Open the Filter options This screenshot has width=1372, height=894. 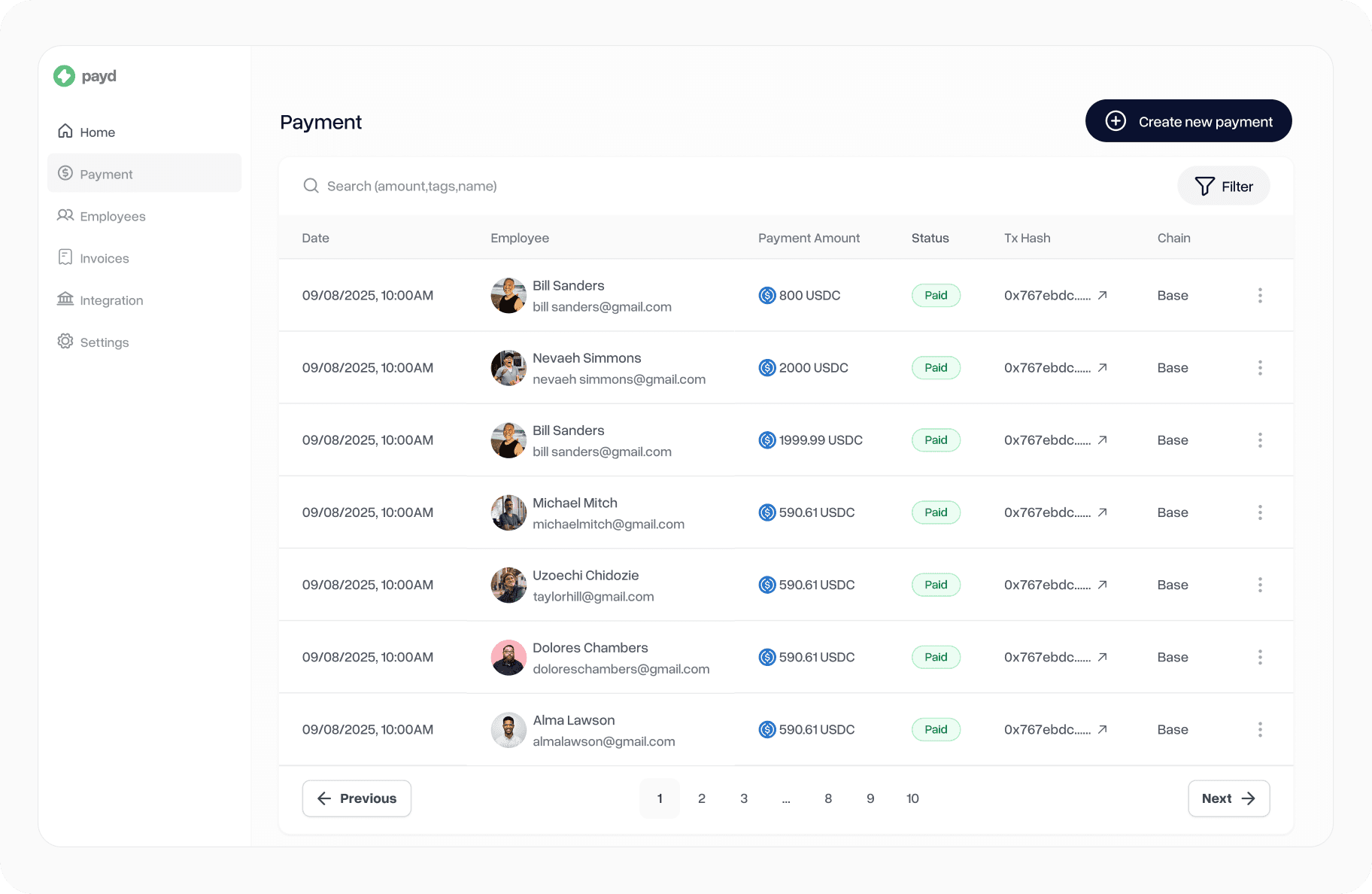point(1224,186)
